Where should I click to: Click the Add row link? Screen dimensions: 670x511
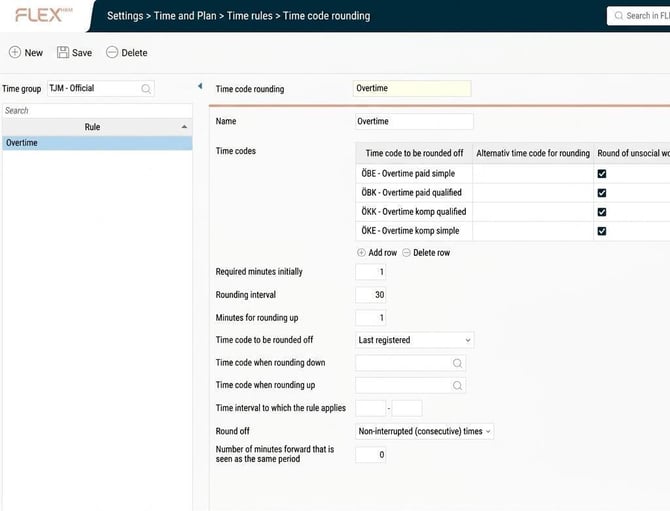(382, 253)
